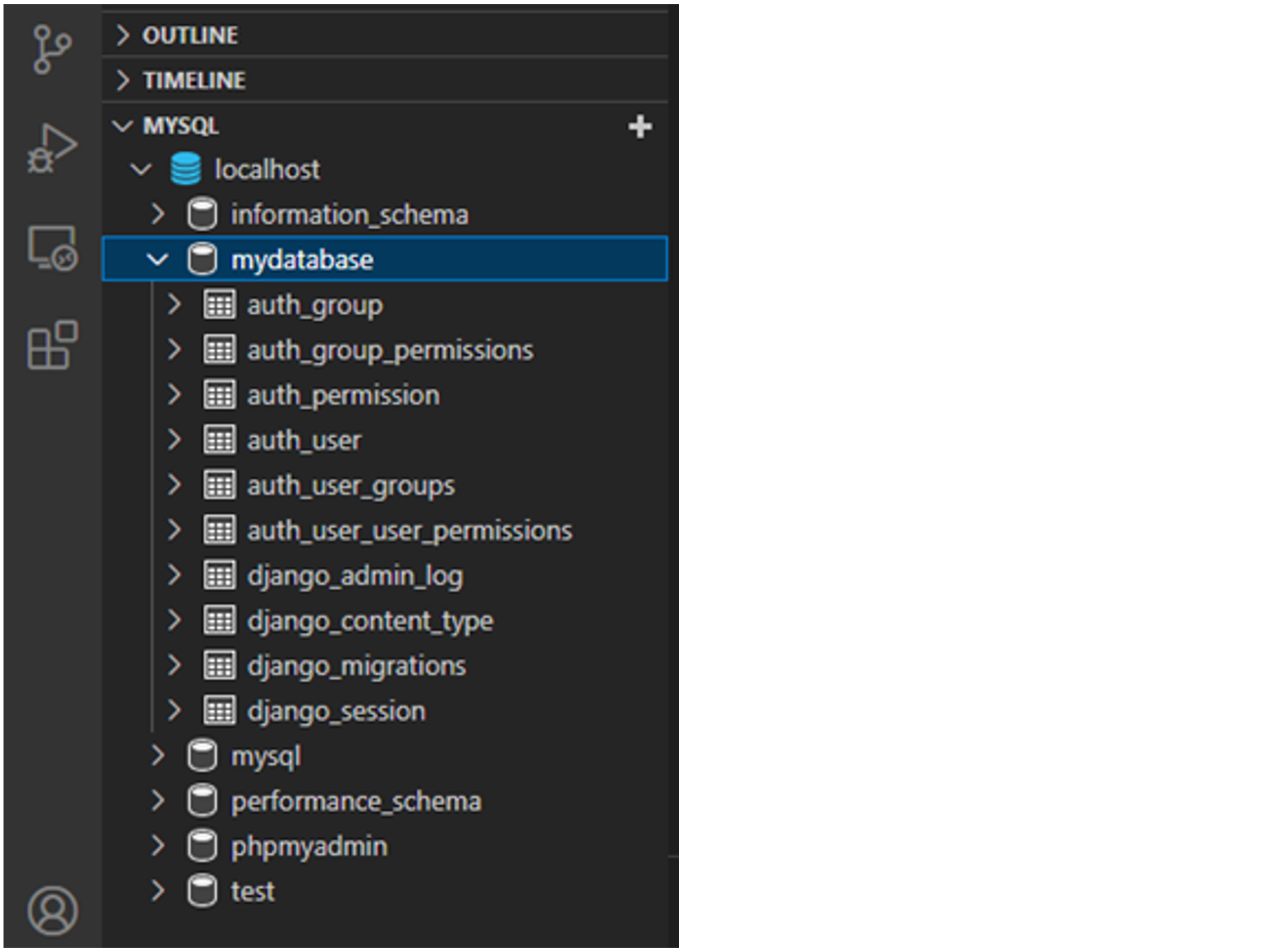The width and height of the screenshot is (1265, 952).
Task: Click the Accounts icon in activity bar
Action: click(52, 910)
